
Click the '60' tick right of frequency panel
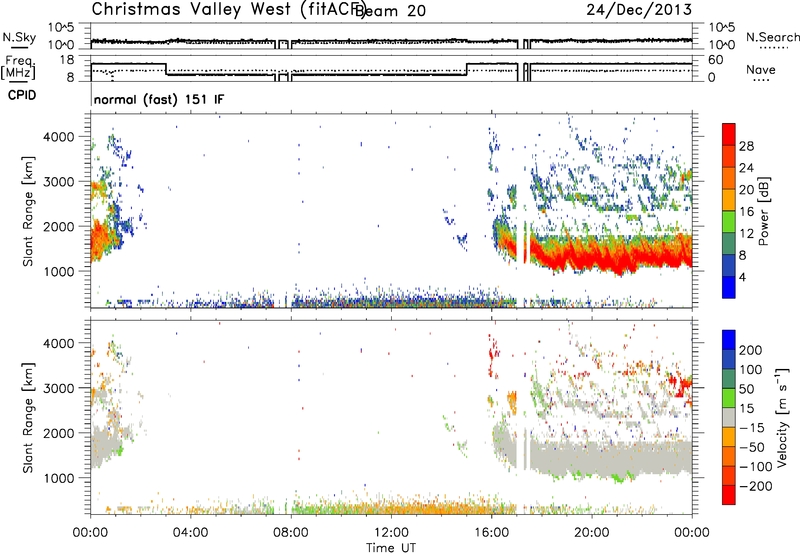tap(715, 60)
